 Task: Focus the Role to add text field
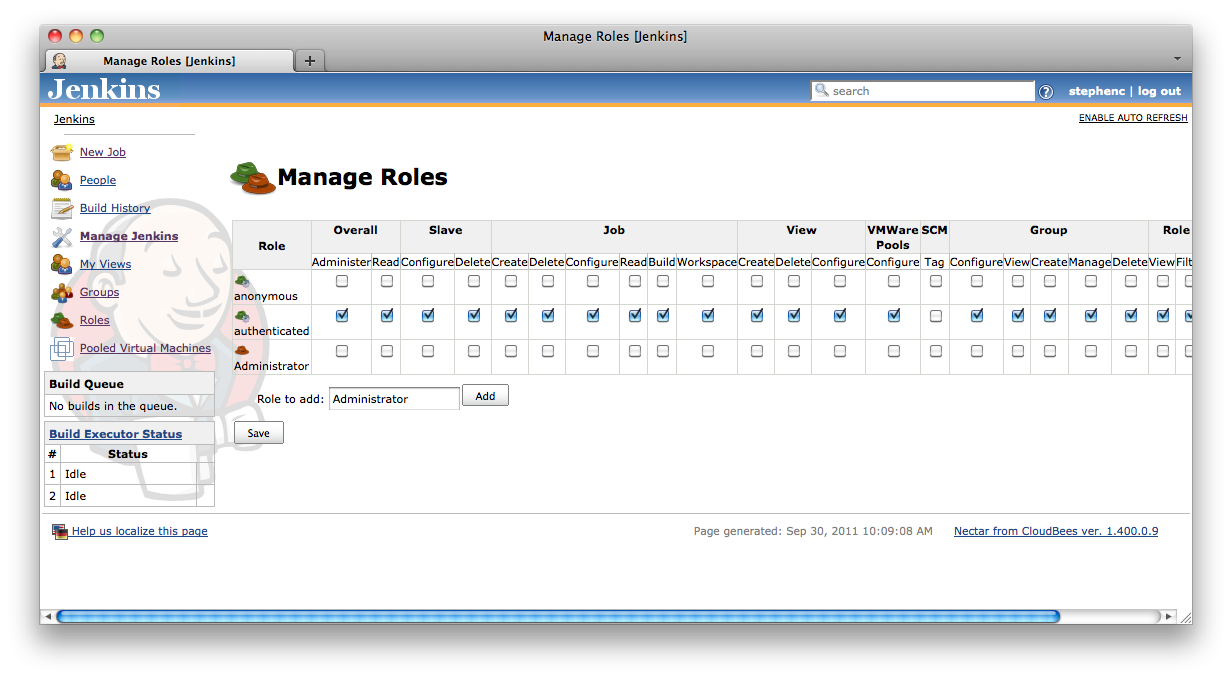click(394, 398)
